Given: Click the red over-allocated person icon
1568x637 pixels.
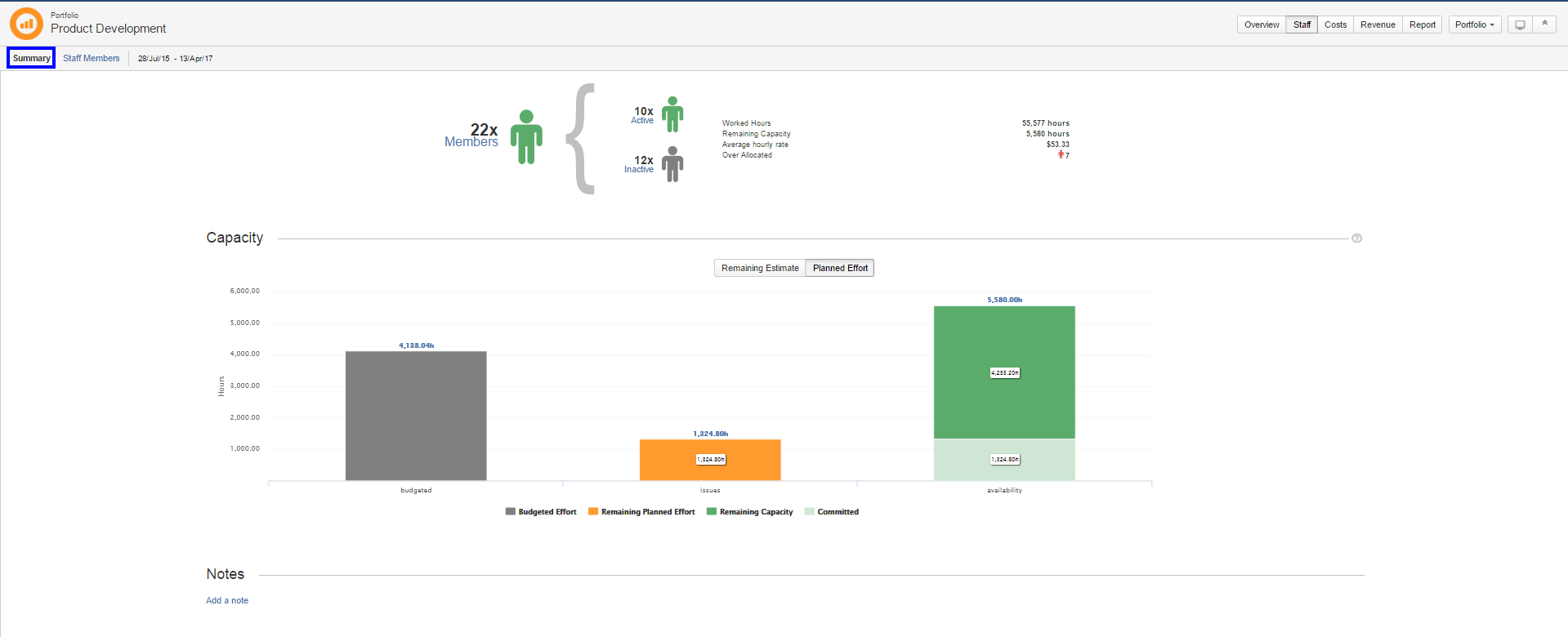Looking at the screenshot, I should tap(1061, 154).
